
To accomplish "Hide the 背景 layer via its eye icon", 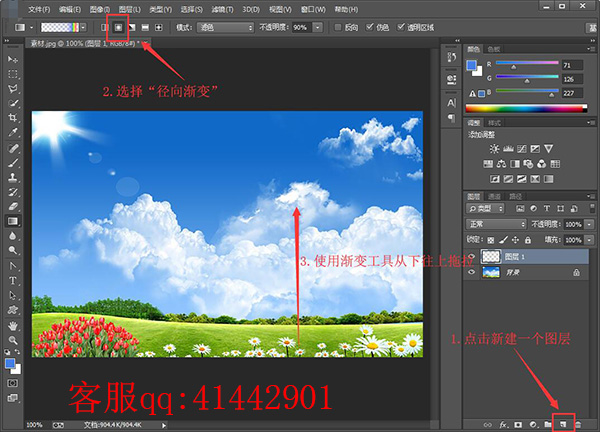I will pyautogui.click(x=471, y=272).
